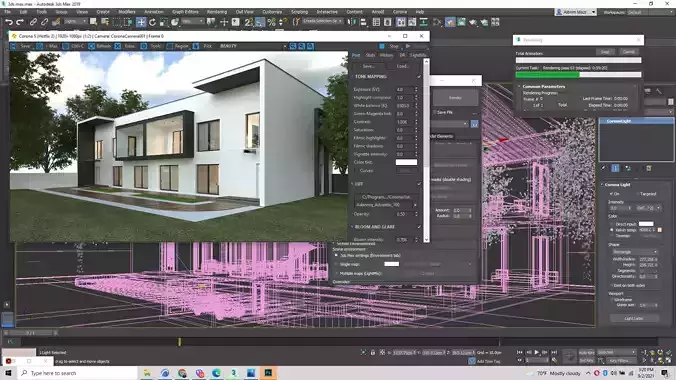Toggle the LUT section checkmark

point(419,184)
